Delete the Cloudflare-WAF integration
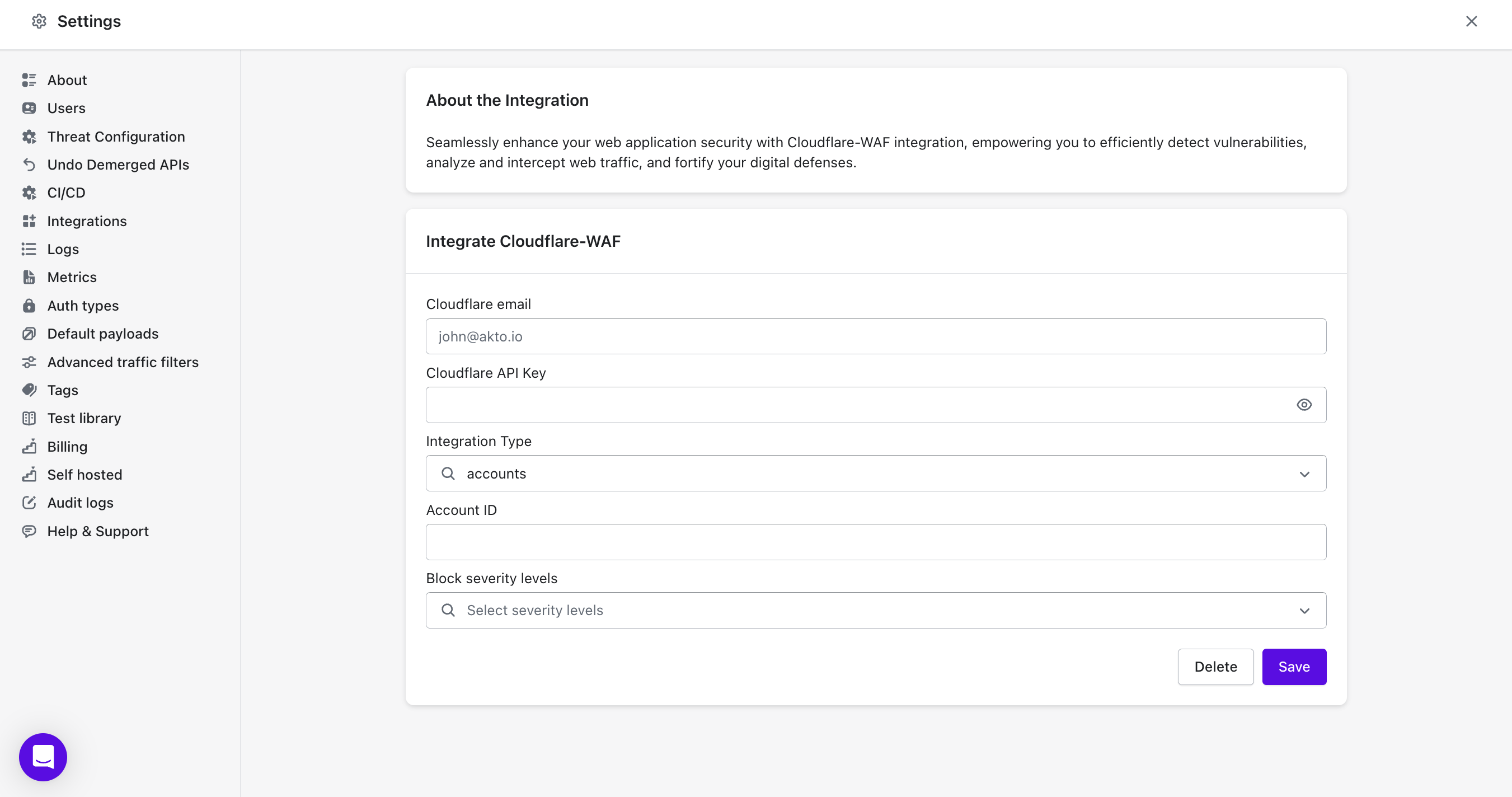 1215,667
